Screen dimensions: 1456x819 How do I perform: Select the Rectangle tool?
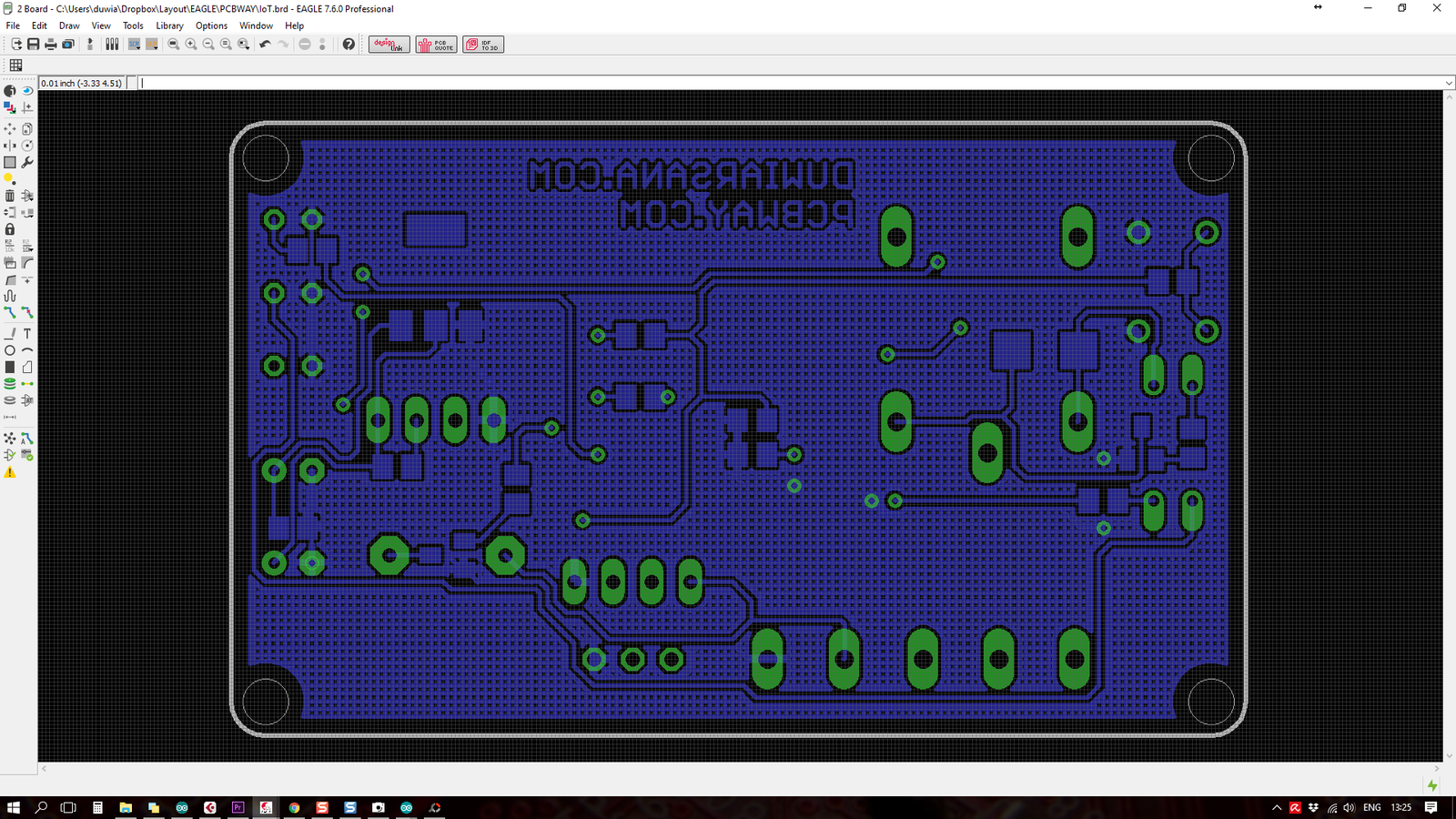click(x=10, y=367)
